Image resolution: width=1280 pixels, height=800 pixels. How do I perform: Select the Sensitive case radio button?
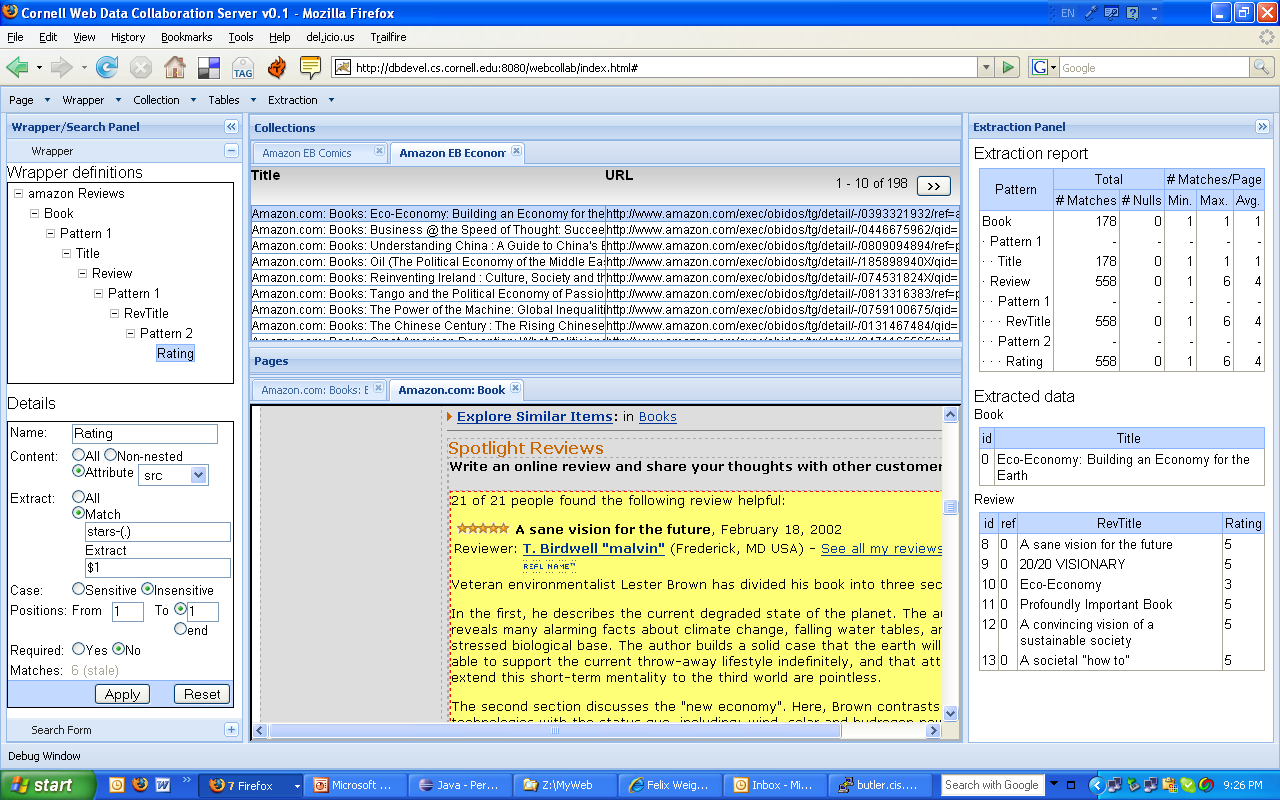coord(79,589)
